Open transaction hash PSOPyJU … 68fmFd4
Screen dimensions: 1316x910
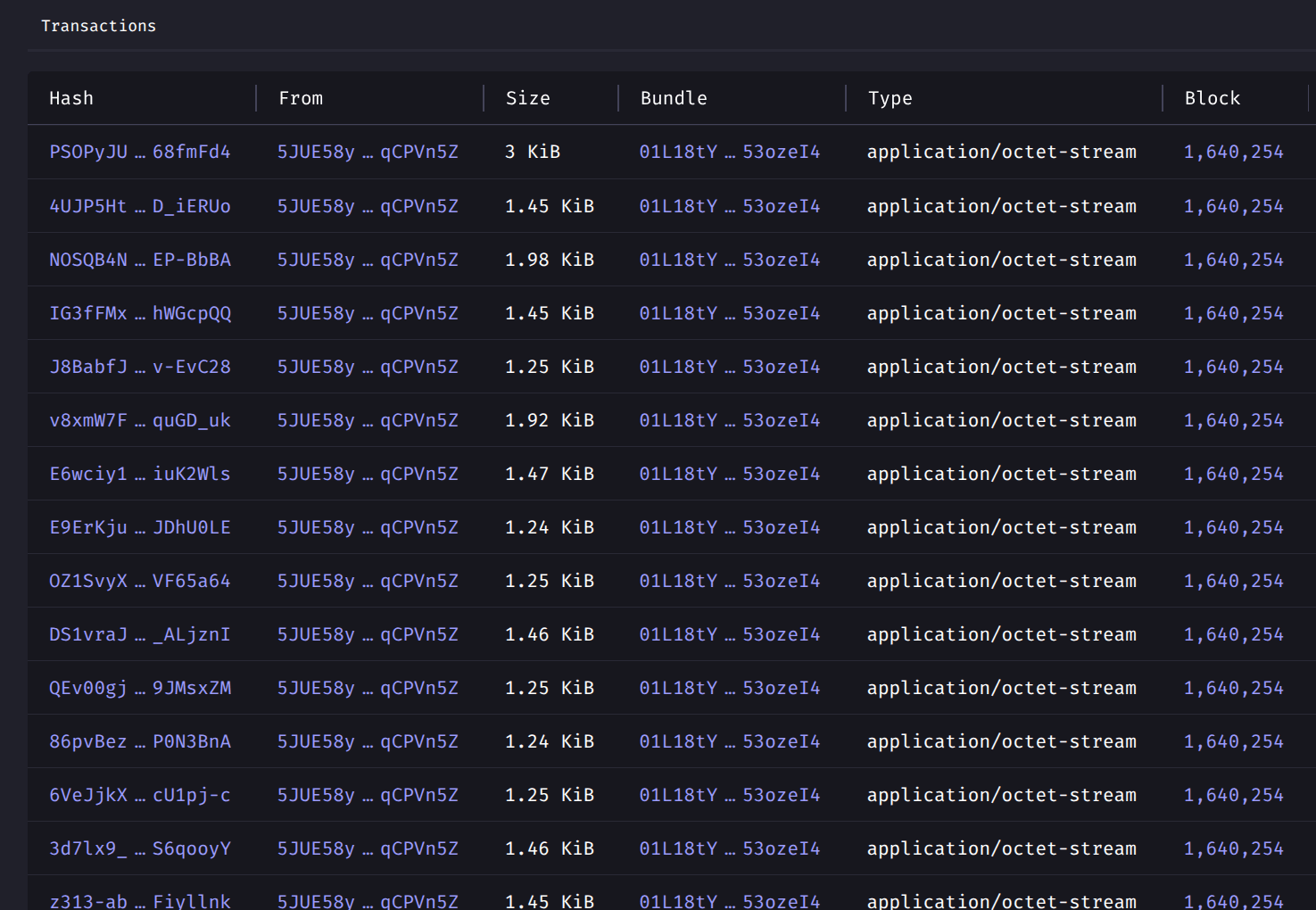pyautogui.click(x=140, y=152)
